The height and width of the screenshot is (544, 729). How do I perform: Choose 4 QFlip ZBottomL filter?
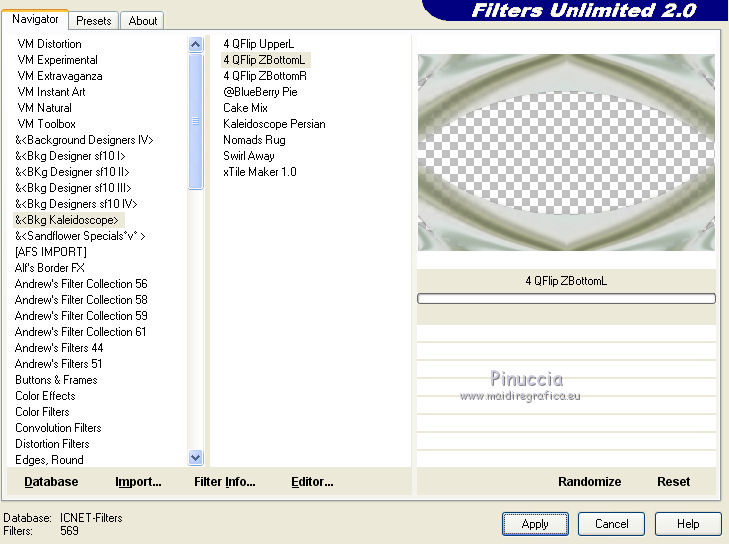265,60
